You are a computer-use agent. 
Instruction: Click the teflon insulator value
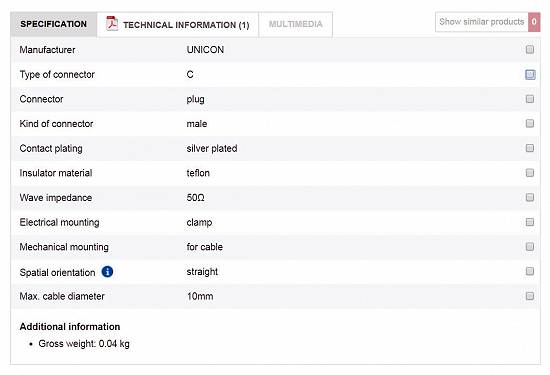(x=198, y=173)
